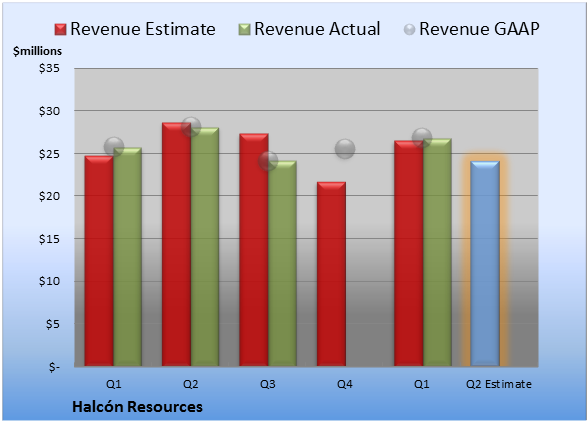
Task: Click the "Halcón Resources" chart title
Action: pos(137,407)
